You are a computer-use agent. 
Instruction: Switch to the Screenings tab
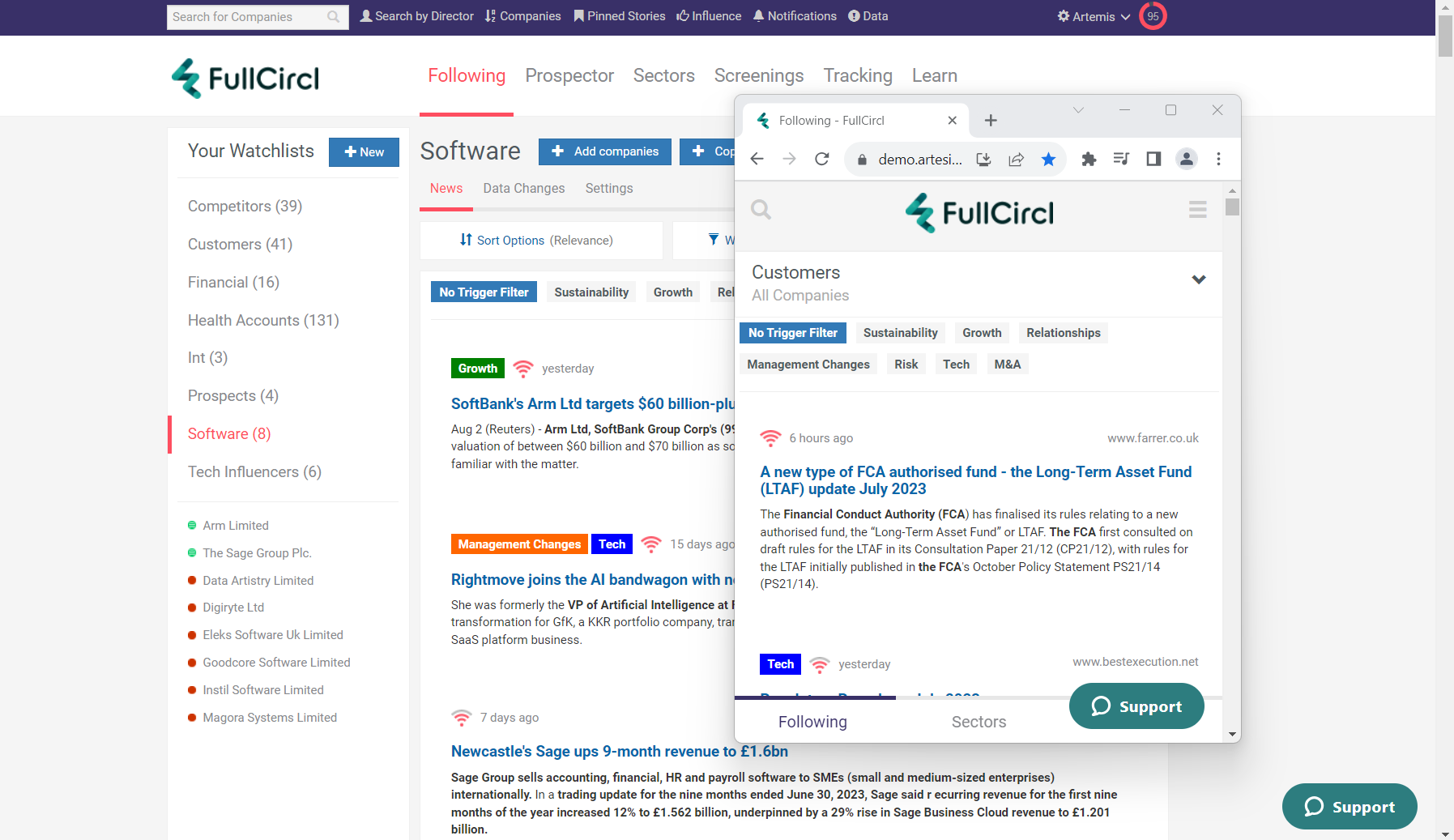(758, 75)
